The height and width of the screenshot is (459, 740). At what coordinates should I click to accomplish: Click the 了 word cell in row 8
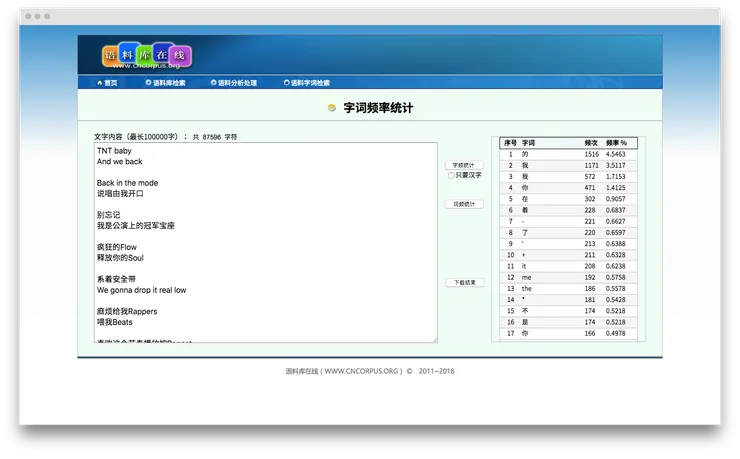pos(525,233)
